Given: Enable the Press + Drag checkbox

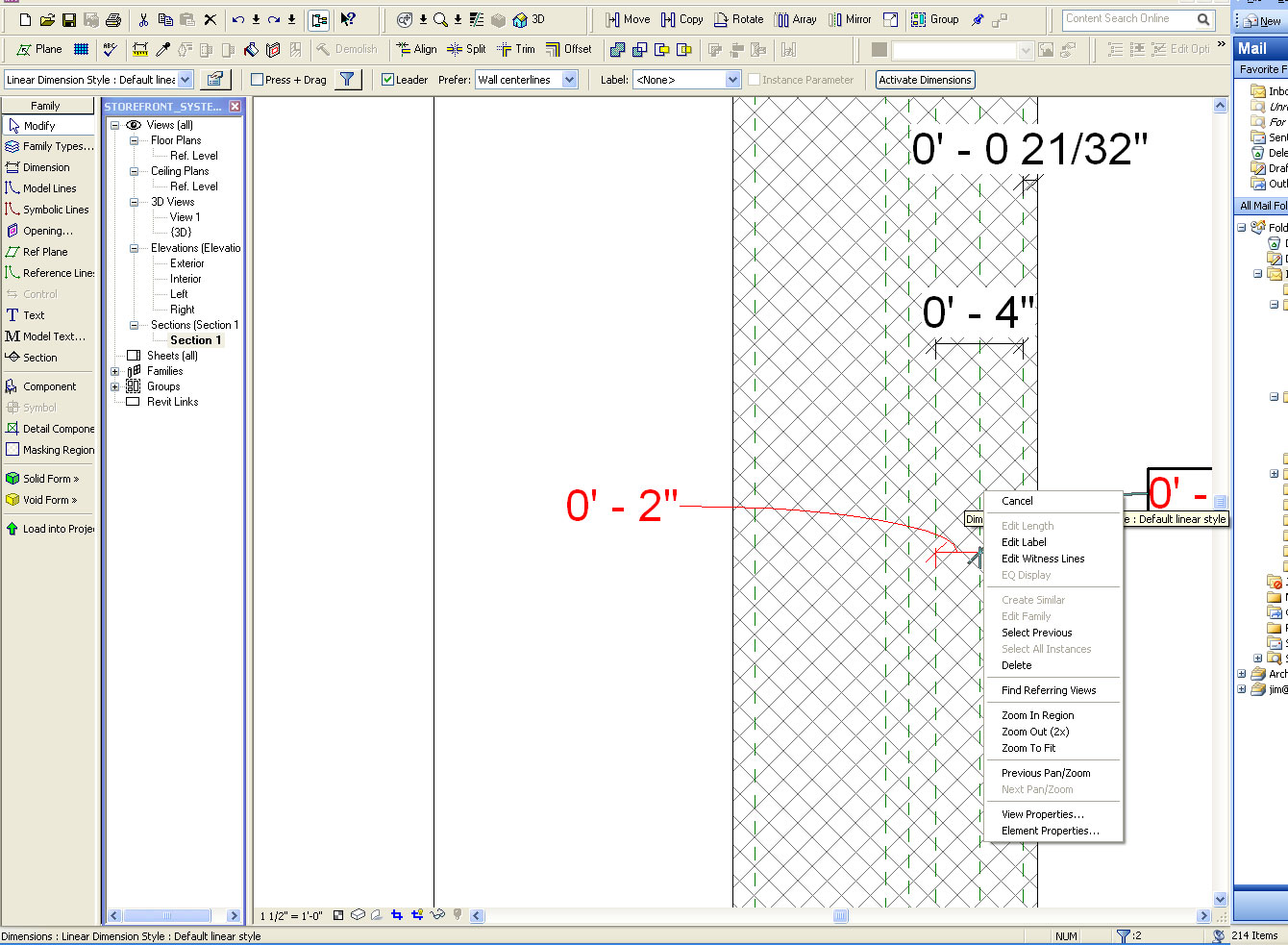Looking at the screenshot, I should click(x=258, y=80).
